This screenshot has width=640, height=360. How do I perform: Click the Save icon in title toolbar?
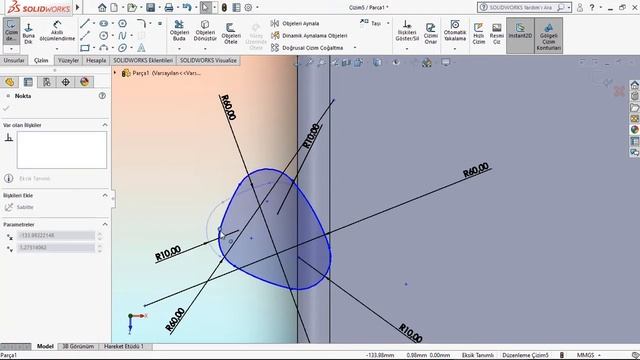pos(151,7)
